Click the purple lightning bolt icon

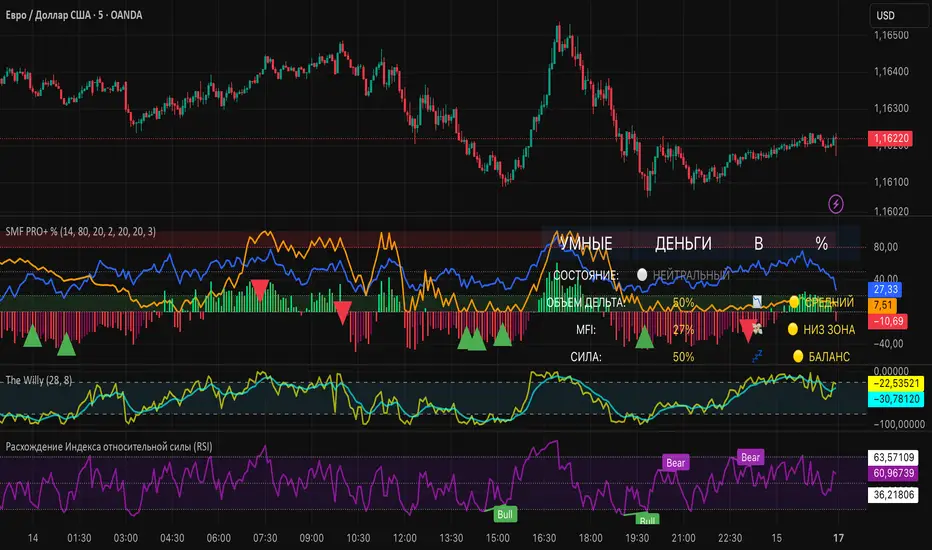click(836, 204)
